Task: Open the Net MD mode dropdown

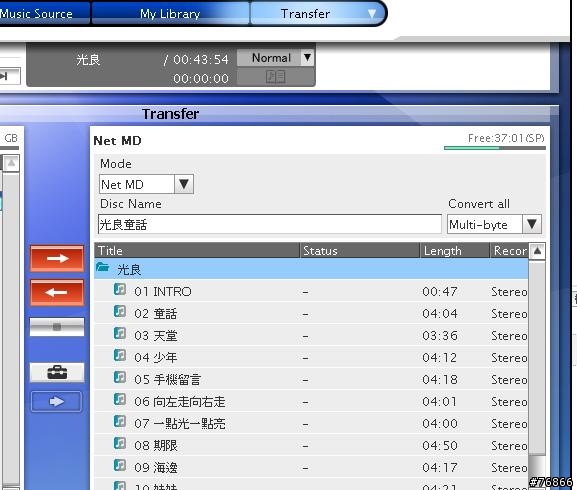Action: pyautogui.click(x=146, y=184)
